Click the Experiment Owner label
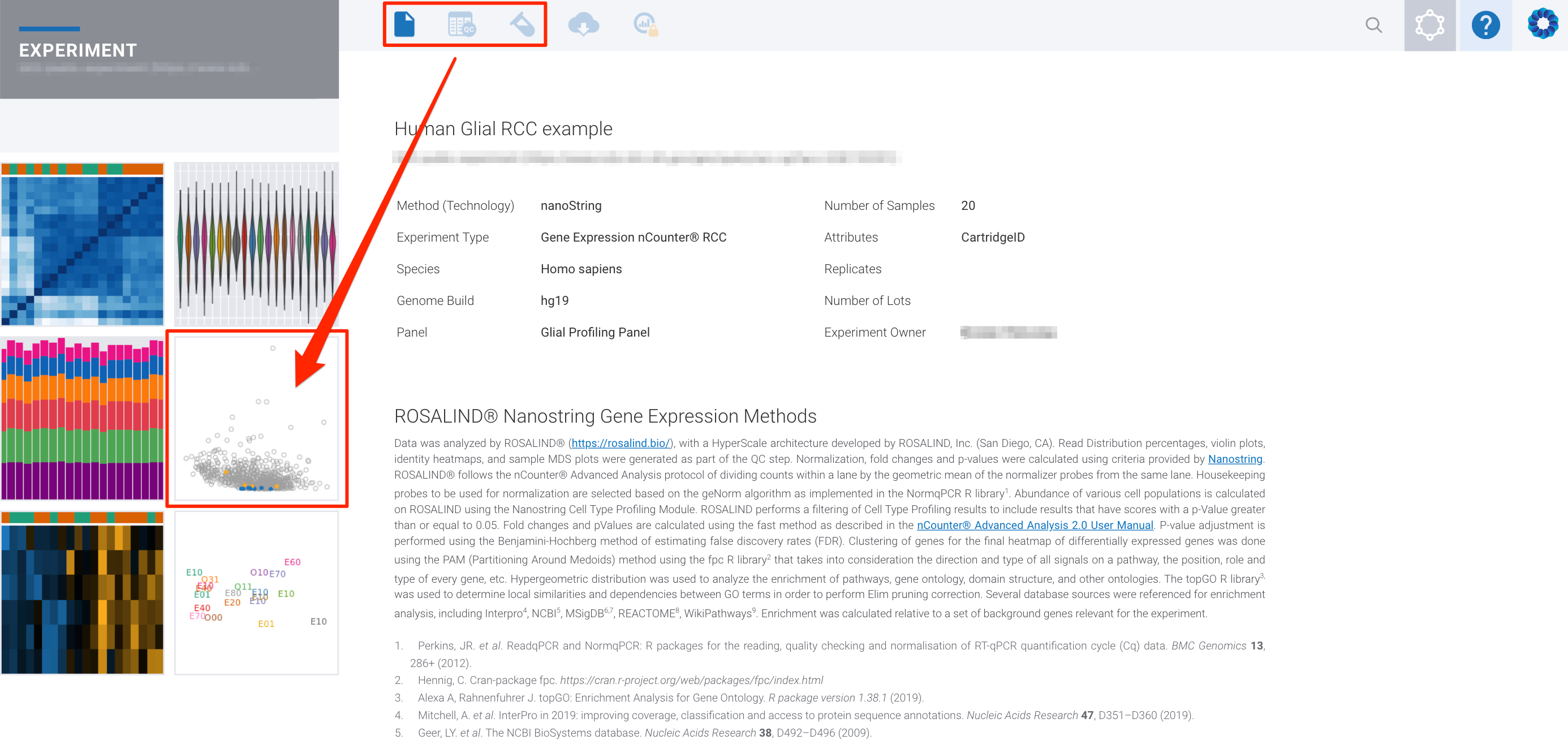Viewport: 1568px width, 740px height. pyautogui.click(x=875, y=332)
